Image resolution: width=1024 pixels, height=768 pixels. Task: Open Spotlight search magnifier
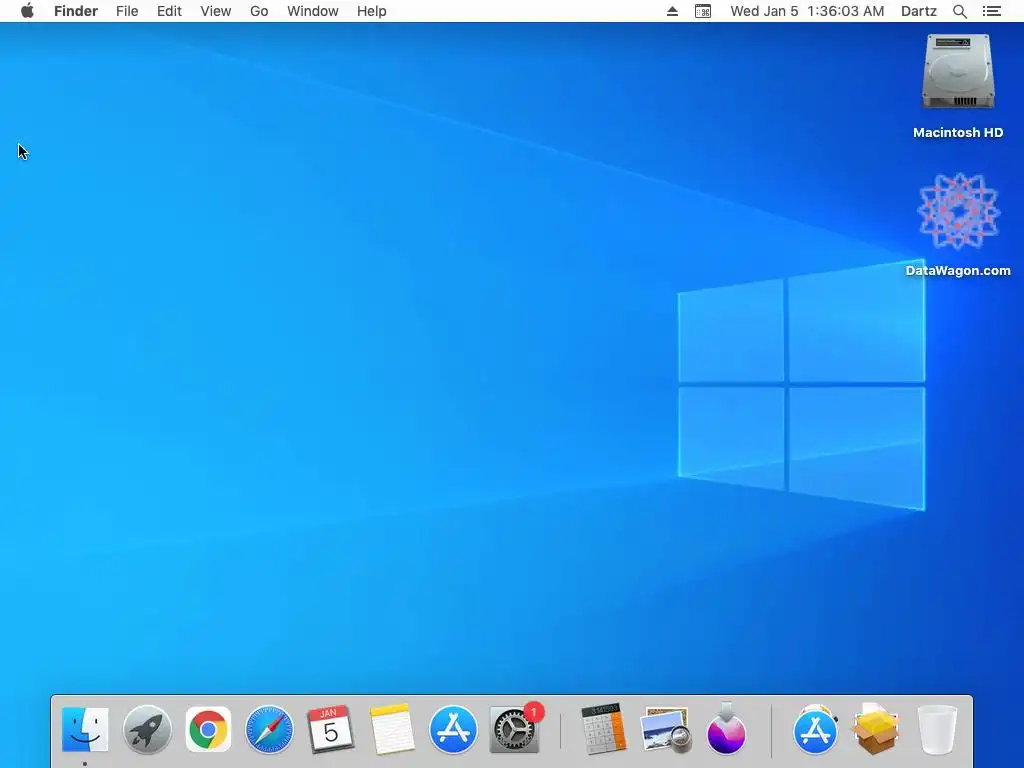[960, 11]
